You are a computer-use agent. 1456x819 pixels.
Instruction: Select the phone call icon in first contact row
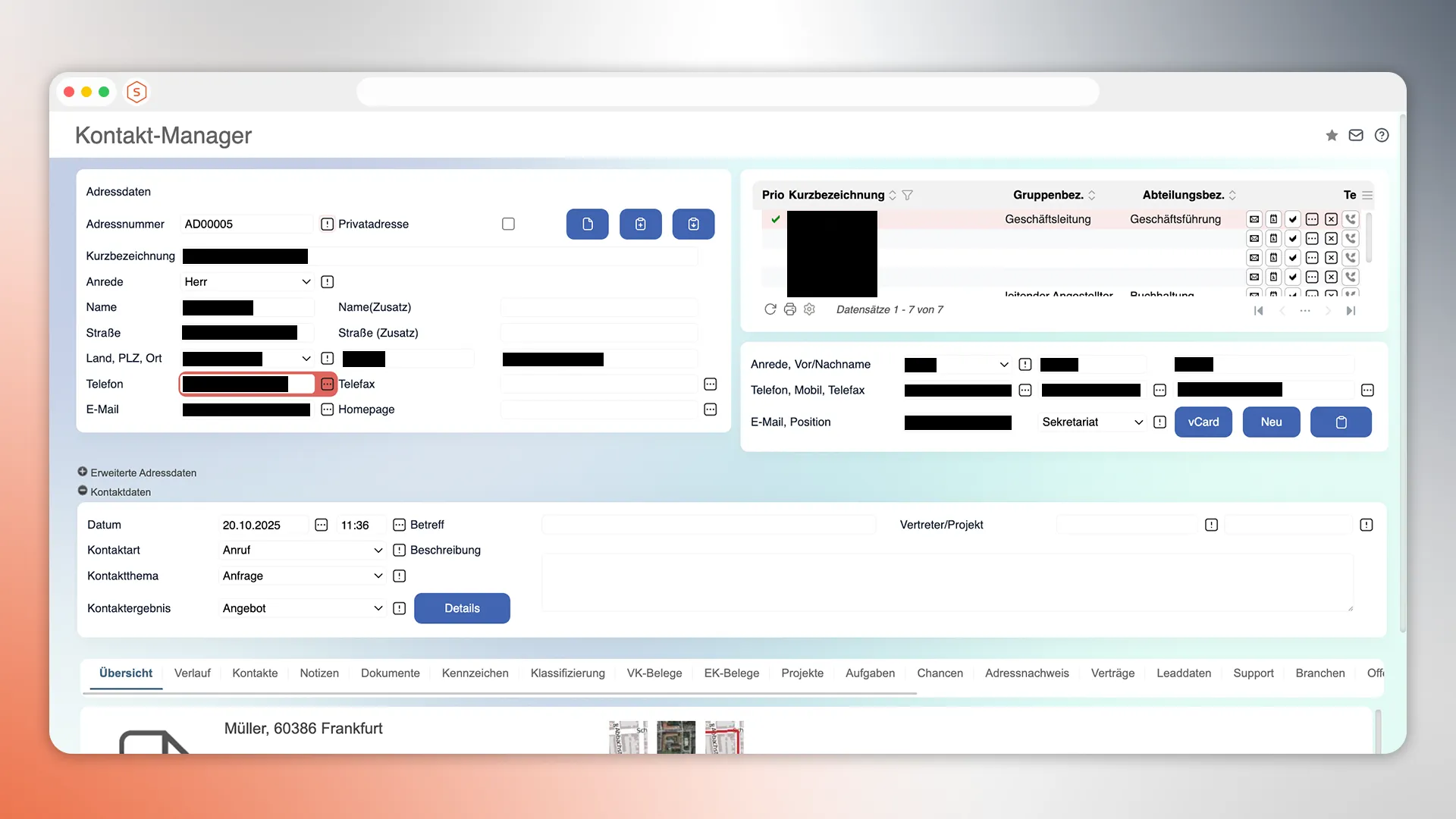coord(1351,219)
